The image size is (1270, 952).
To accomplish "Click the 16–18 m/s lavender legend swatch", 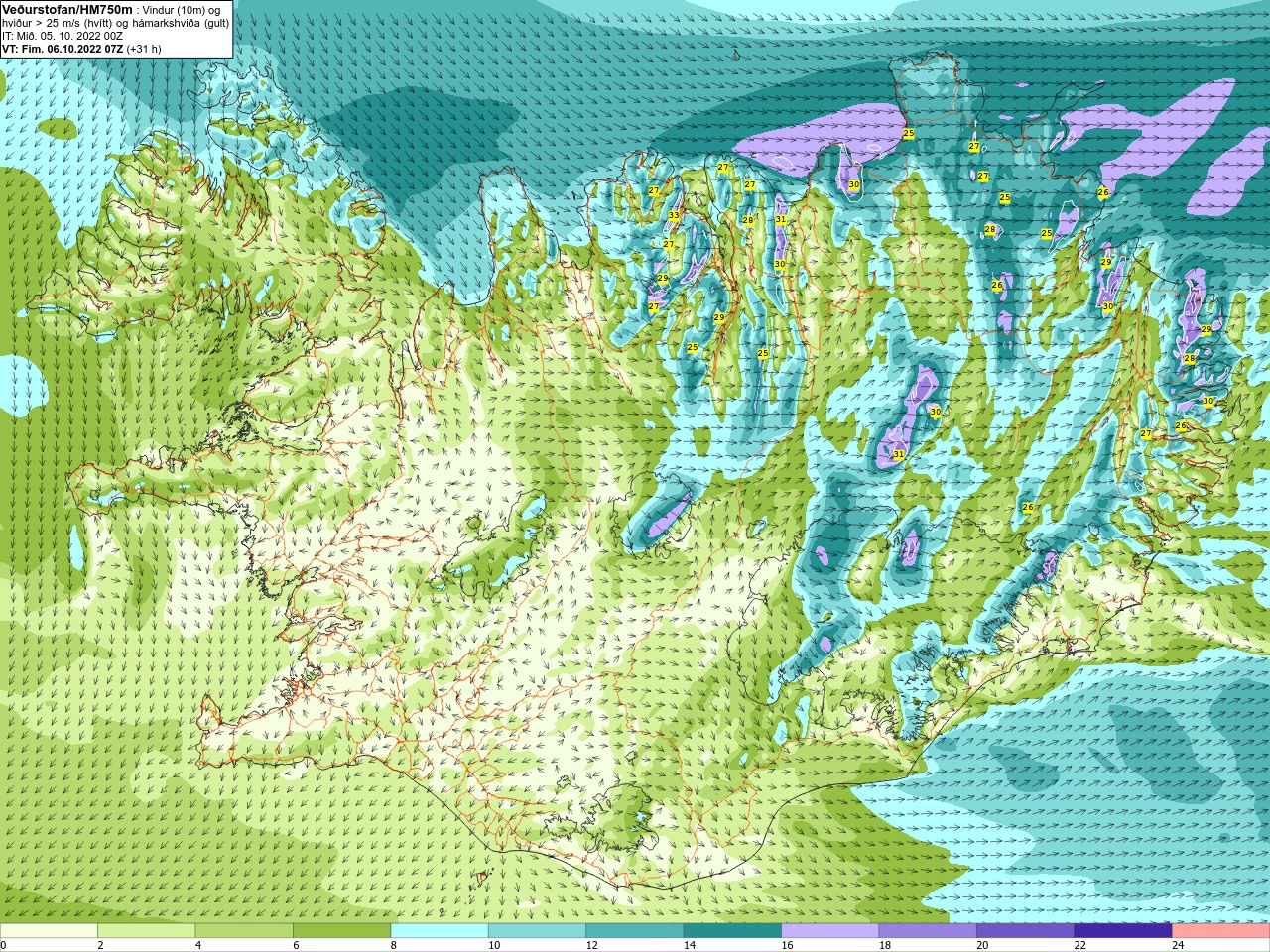I will click(x=830, y=931).
